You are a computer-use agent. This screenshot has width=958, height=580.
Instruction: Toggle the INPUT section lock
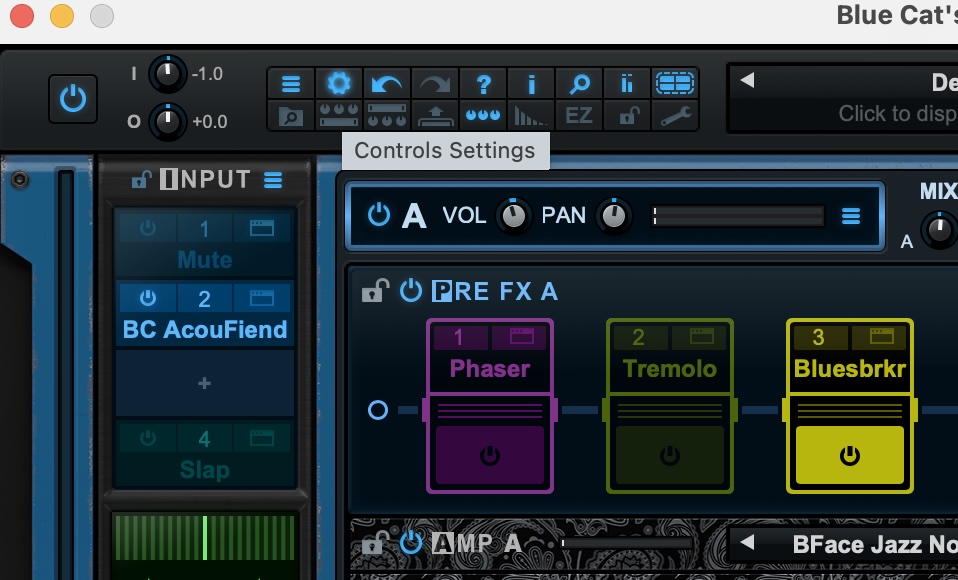[x=142, y=179]
